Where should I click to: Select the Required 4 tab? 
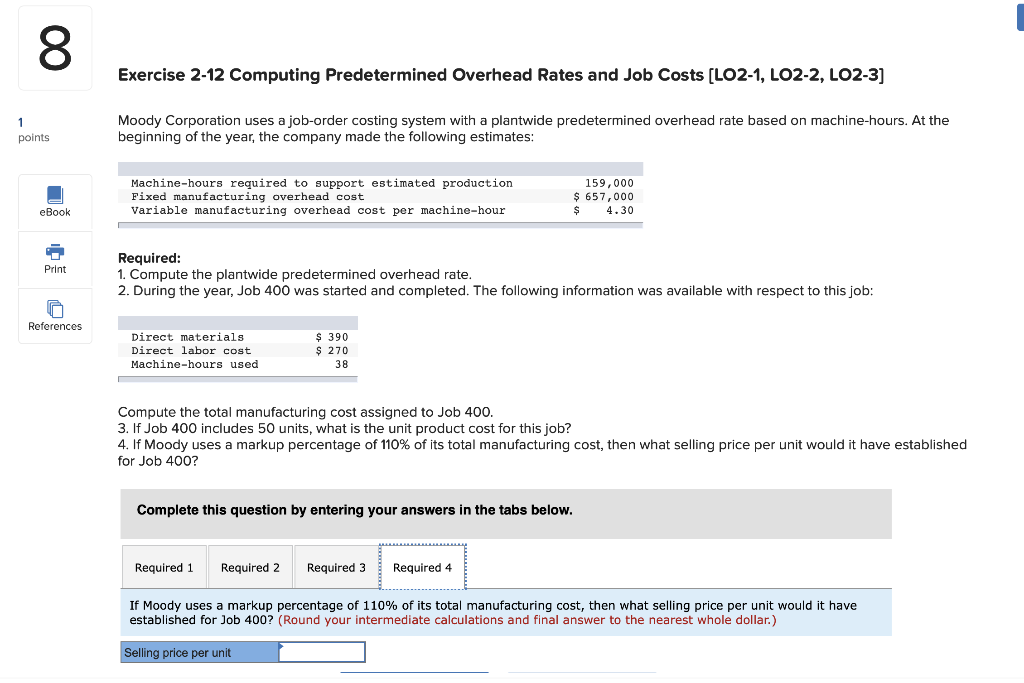point(423,567)
